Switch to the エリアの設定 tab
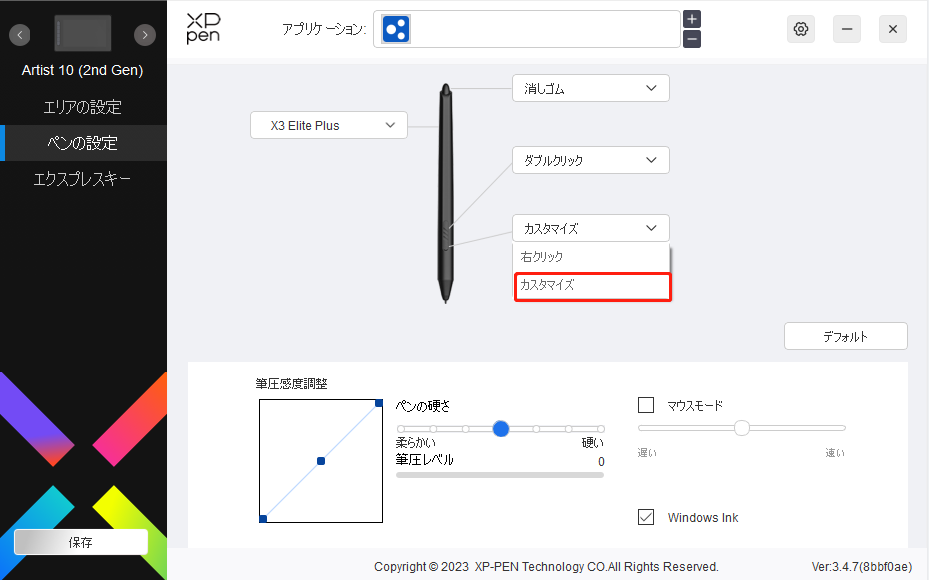Screen dimensions: 929x580 tap(83, 107)
